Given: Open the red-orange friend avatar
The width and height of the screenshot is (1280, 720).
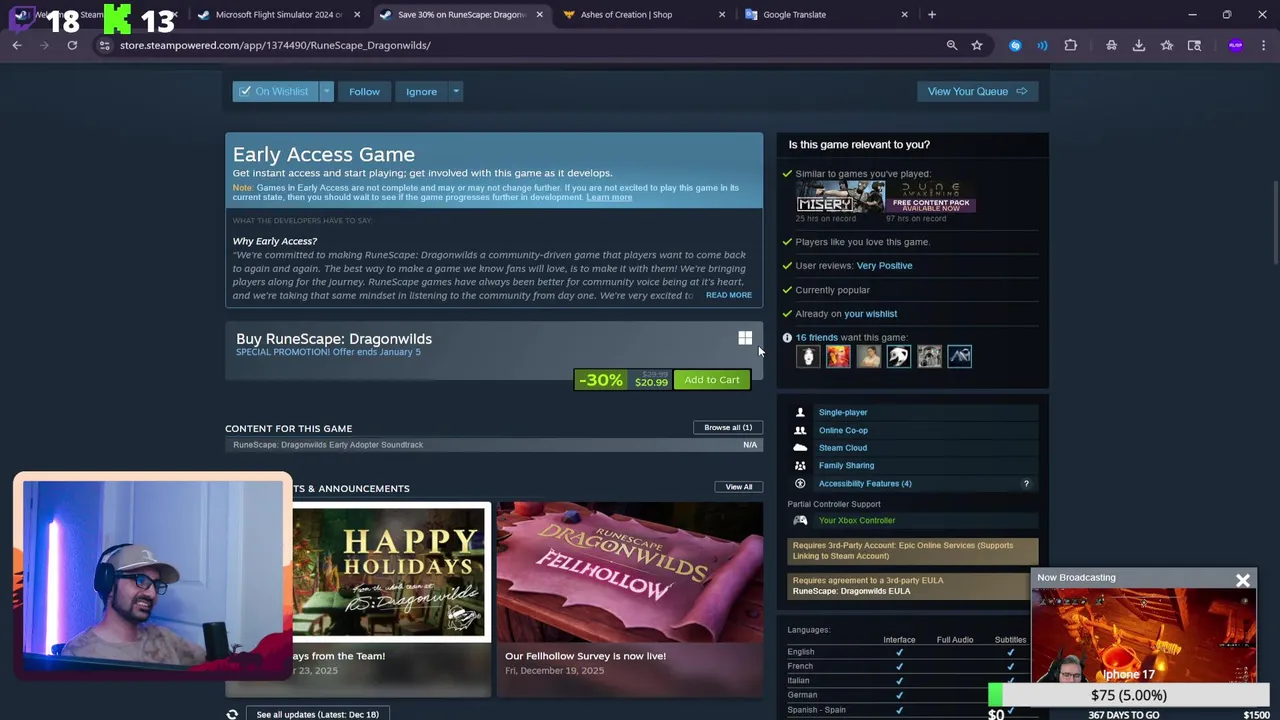Looking at the screenshot, I should point(838,356).
